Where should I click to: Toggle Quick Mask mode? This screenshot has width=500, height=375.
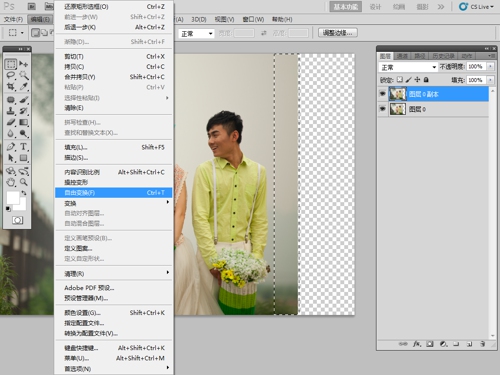[17, 220]
